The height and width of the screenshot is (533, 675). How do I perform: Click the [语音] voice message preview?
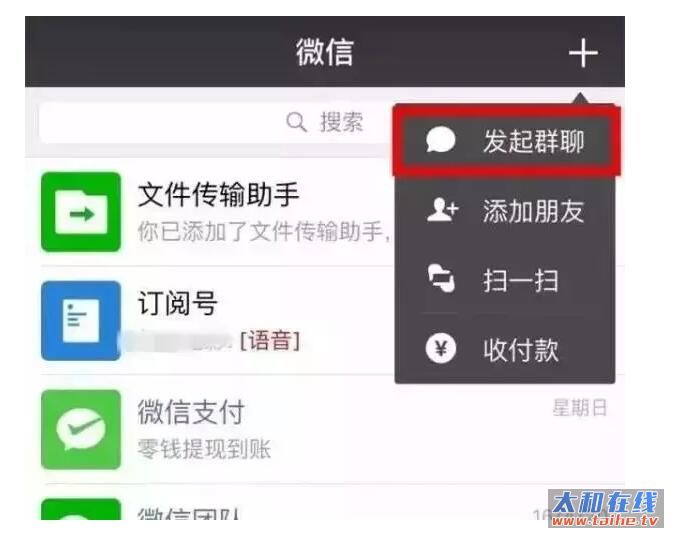tap(269, 341)
